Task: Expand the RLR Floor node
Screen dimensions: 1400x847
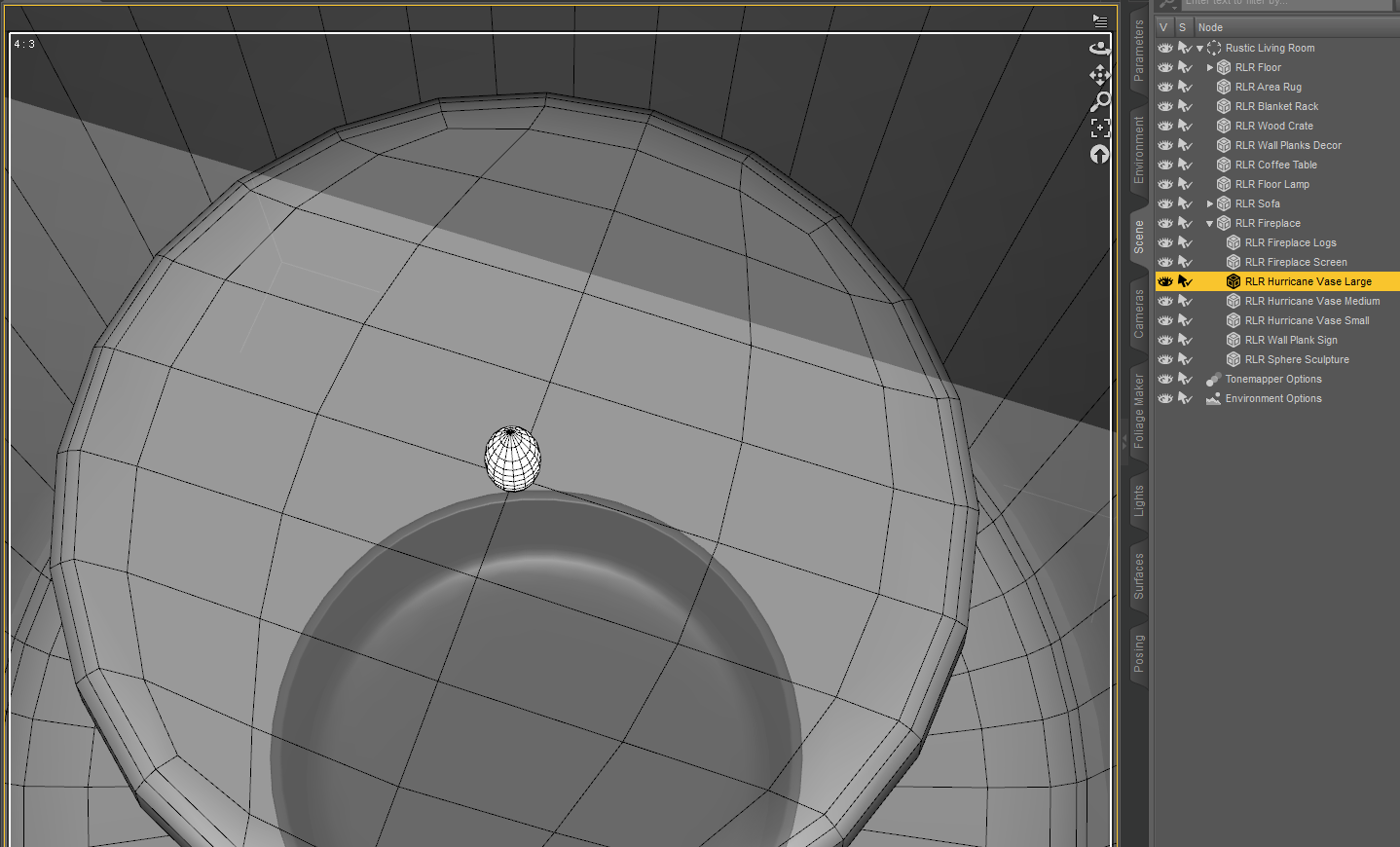Action: [x=1210, y=67]
